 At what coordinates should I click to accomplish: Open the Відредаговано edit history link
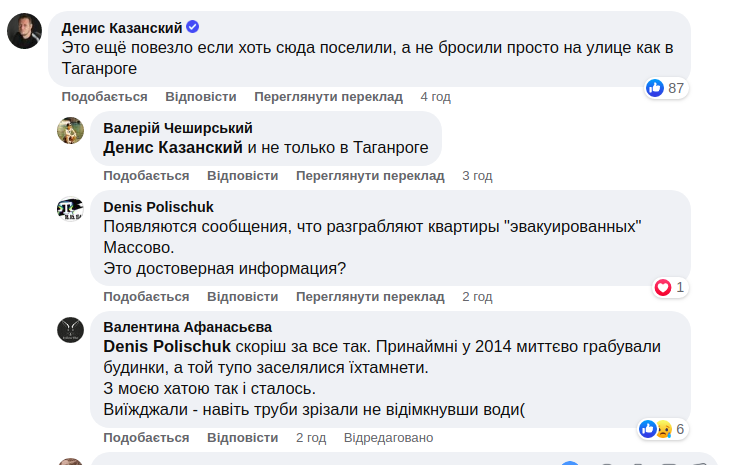tap(388, 438)
